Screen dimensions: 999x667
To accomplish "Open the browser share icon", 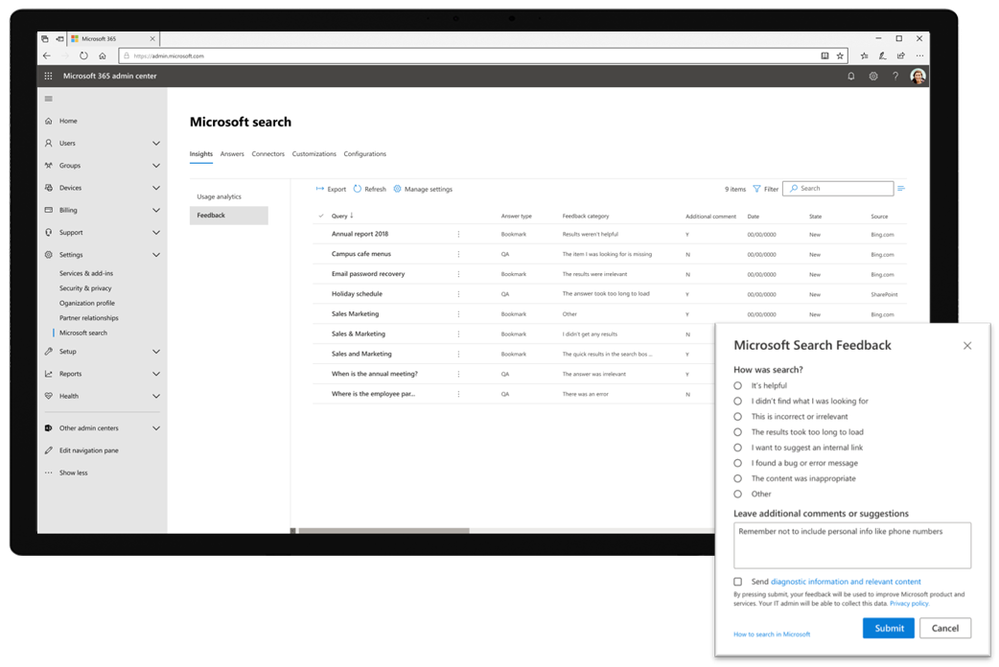I will coord(901,56).
